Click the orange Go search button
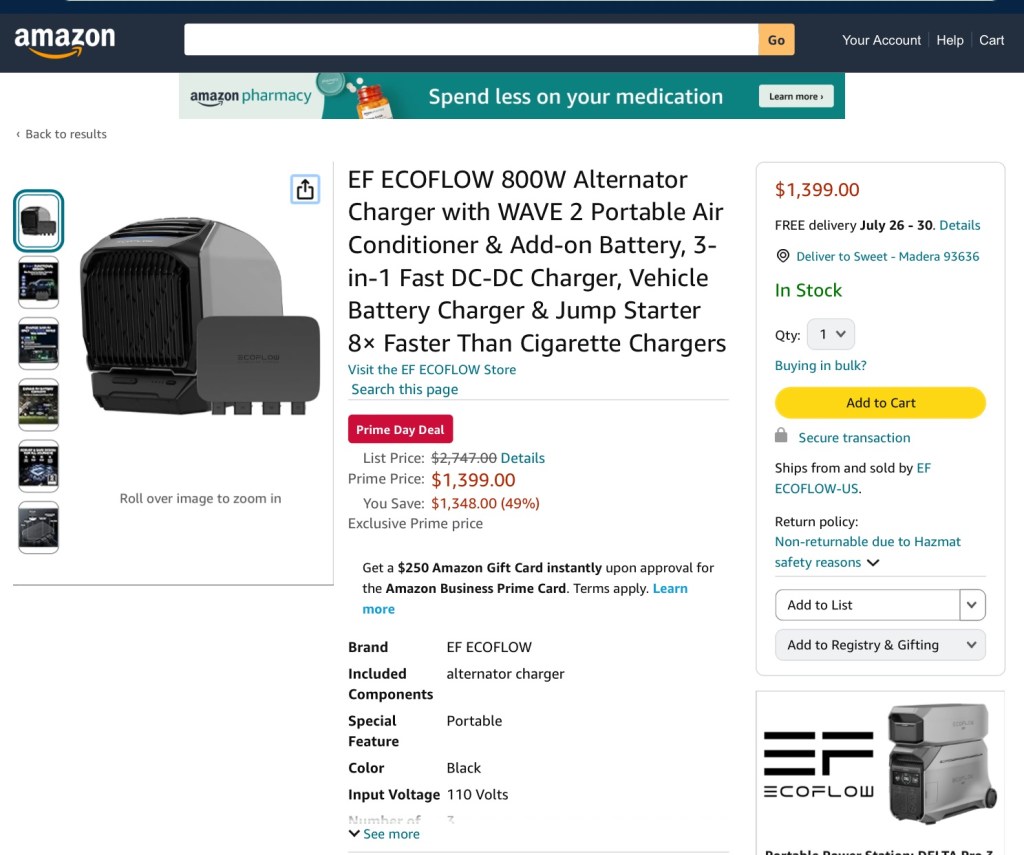 tap(776, 40)
